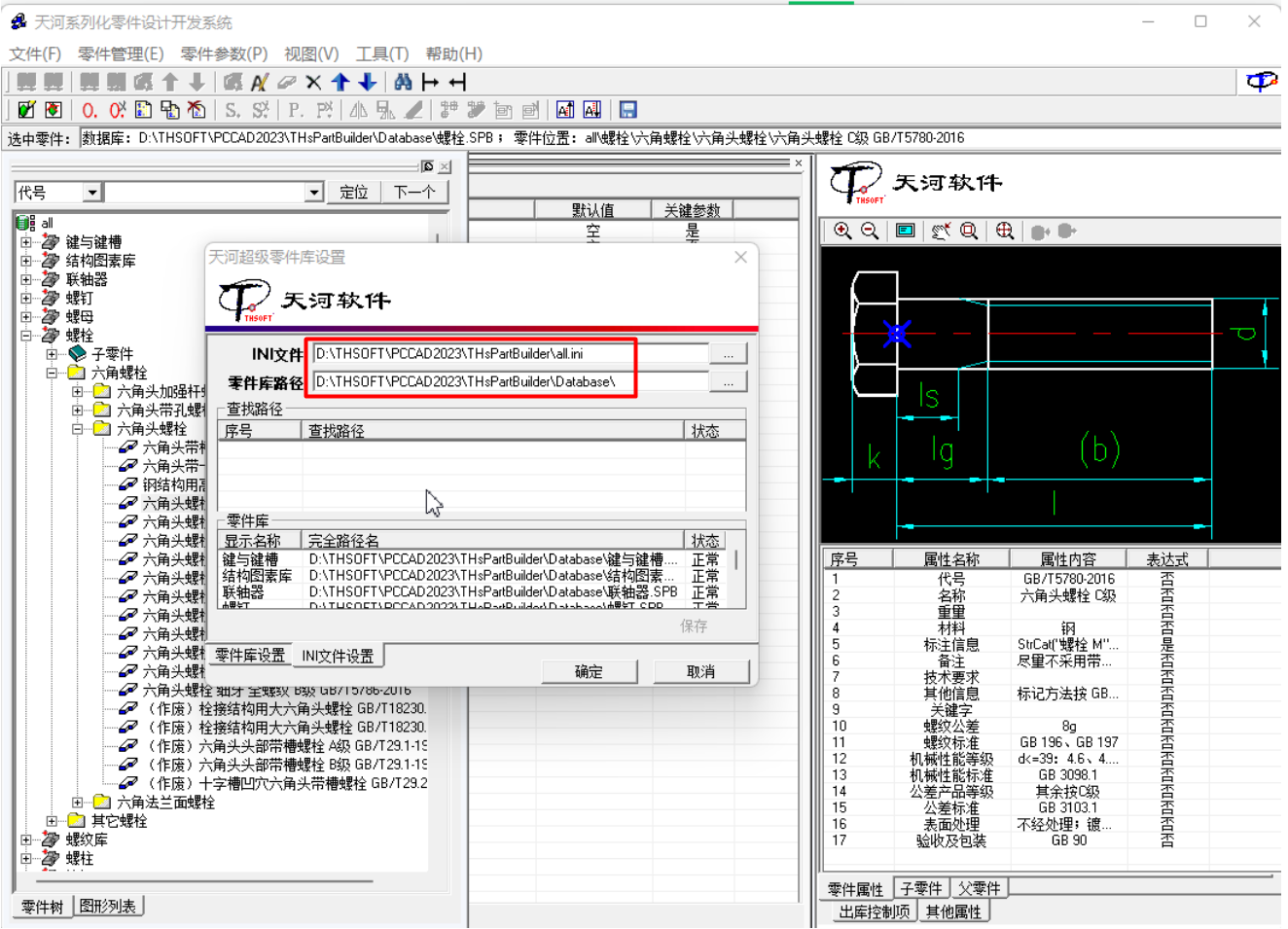Open the 视图(V) menu
The width and height of the screenshot is (1288, 929).
point(311,54)
